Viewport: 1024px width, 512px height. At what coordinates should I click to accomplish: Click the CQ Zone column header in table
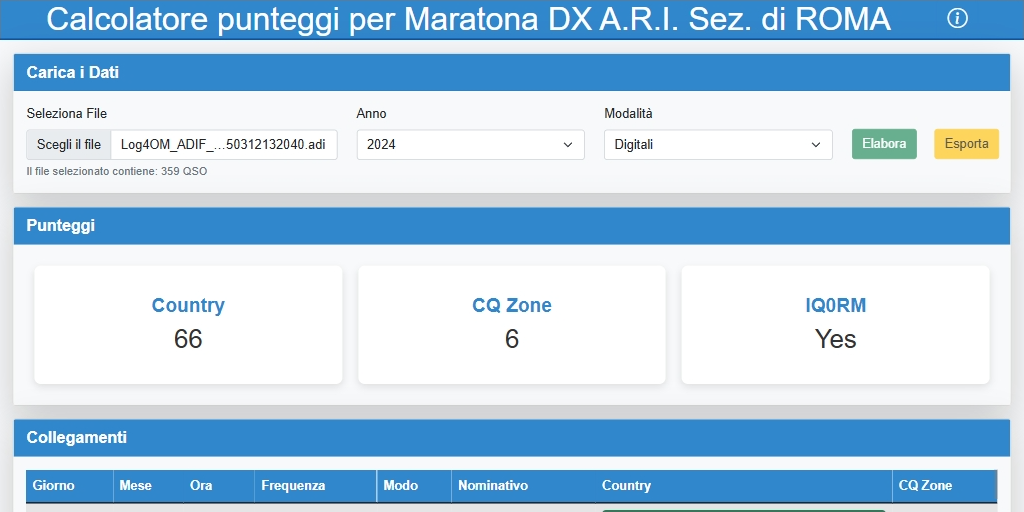click(944, 486)
